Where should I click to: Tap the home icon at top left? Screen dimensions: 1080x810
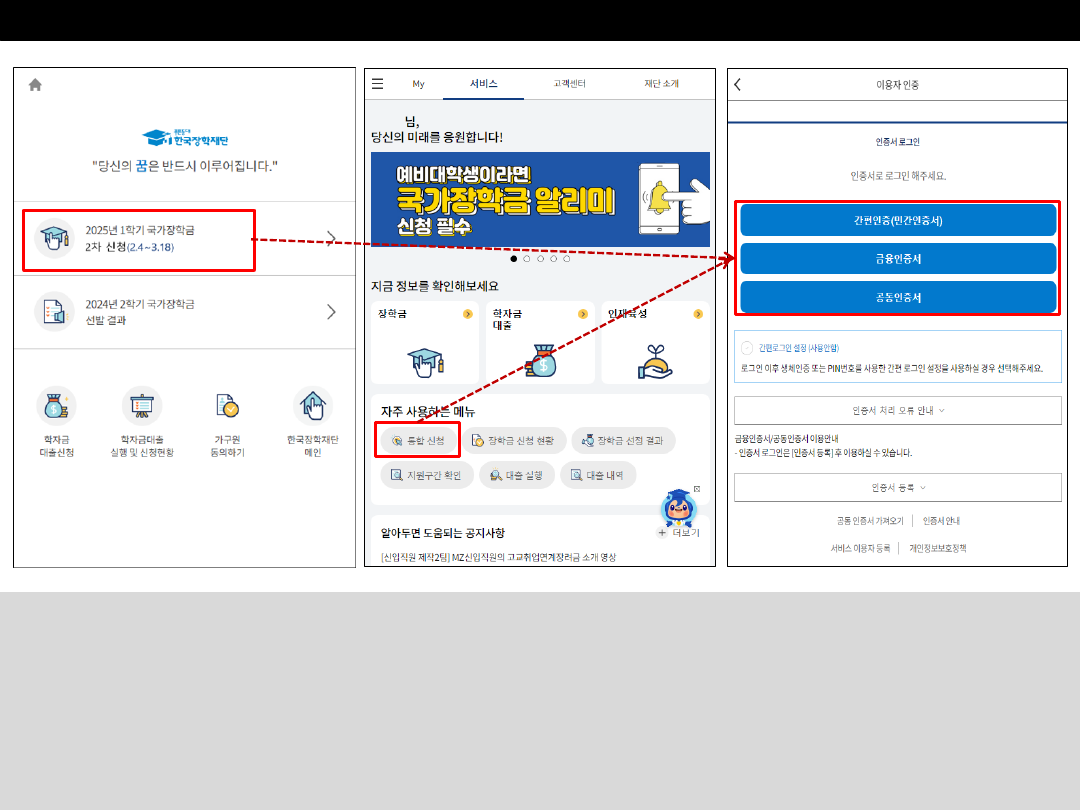pos(35,85)
